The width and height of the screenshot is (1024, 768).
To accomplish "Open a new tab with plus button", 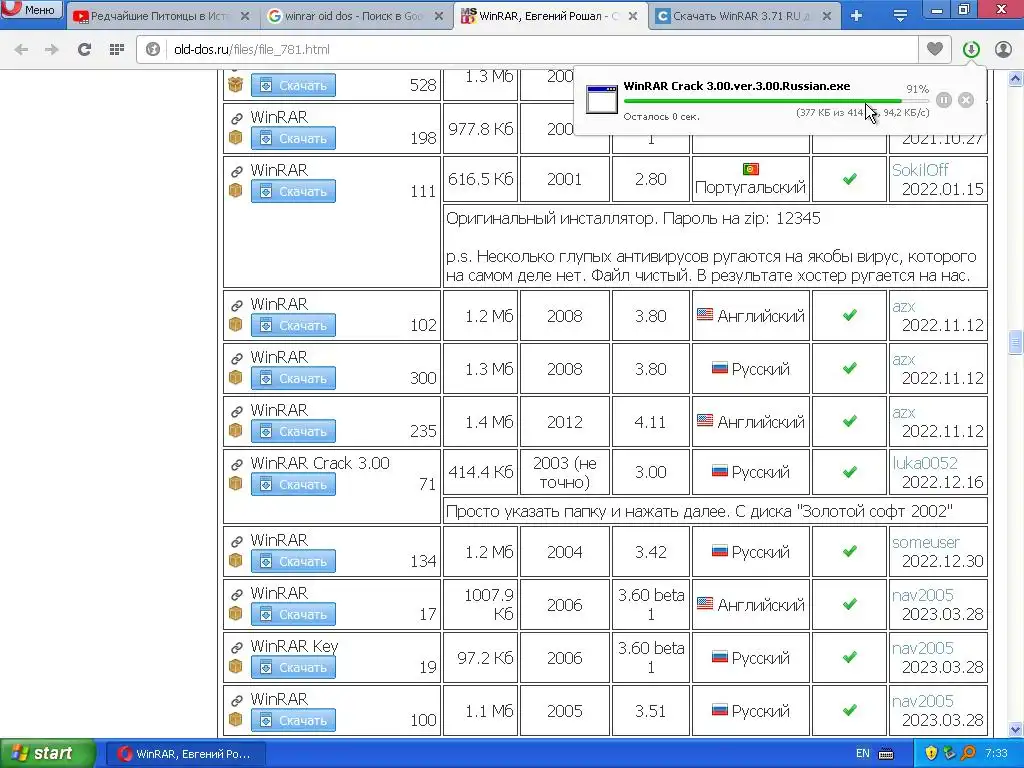I will click(x=856, y=16).
